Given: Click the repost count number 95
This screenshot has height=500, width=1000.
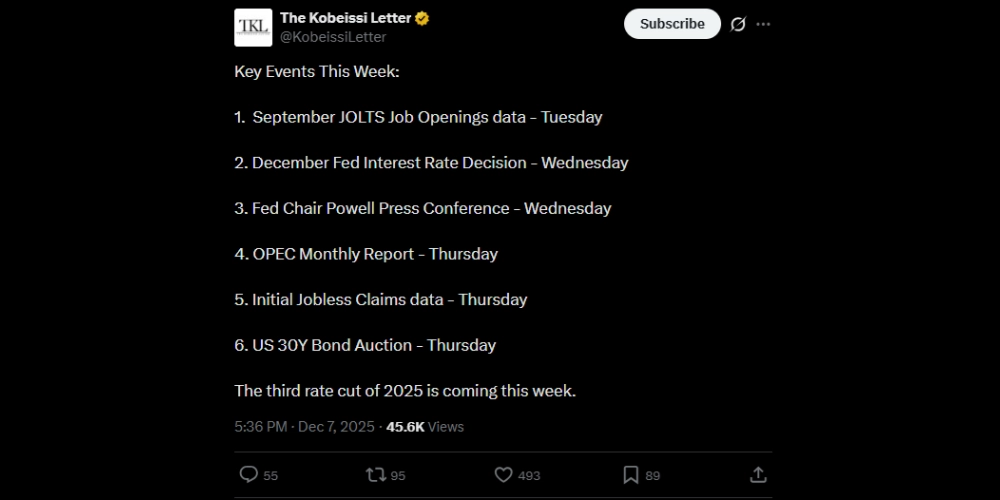Looking at the screenshot, I should pyautogui.click(x=398, y=476).
